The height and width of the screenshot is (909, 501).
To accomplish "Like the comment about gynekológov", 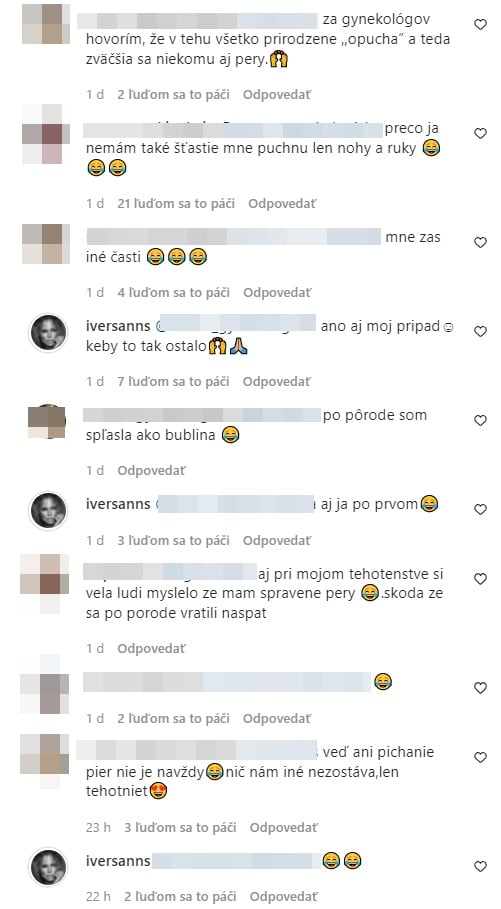I will 480,24.
